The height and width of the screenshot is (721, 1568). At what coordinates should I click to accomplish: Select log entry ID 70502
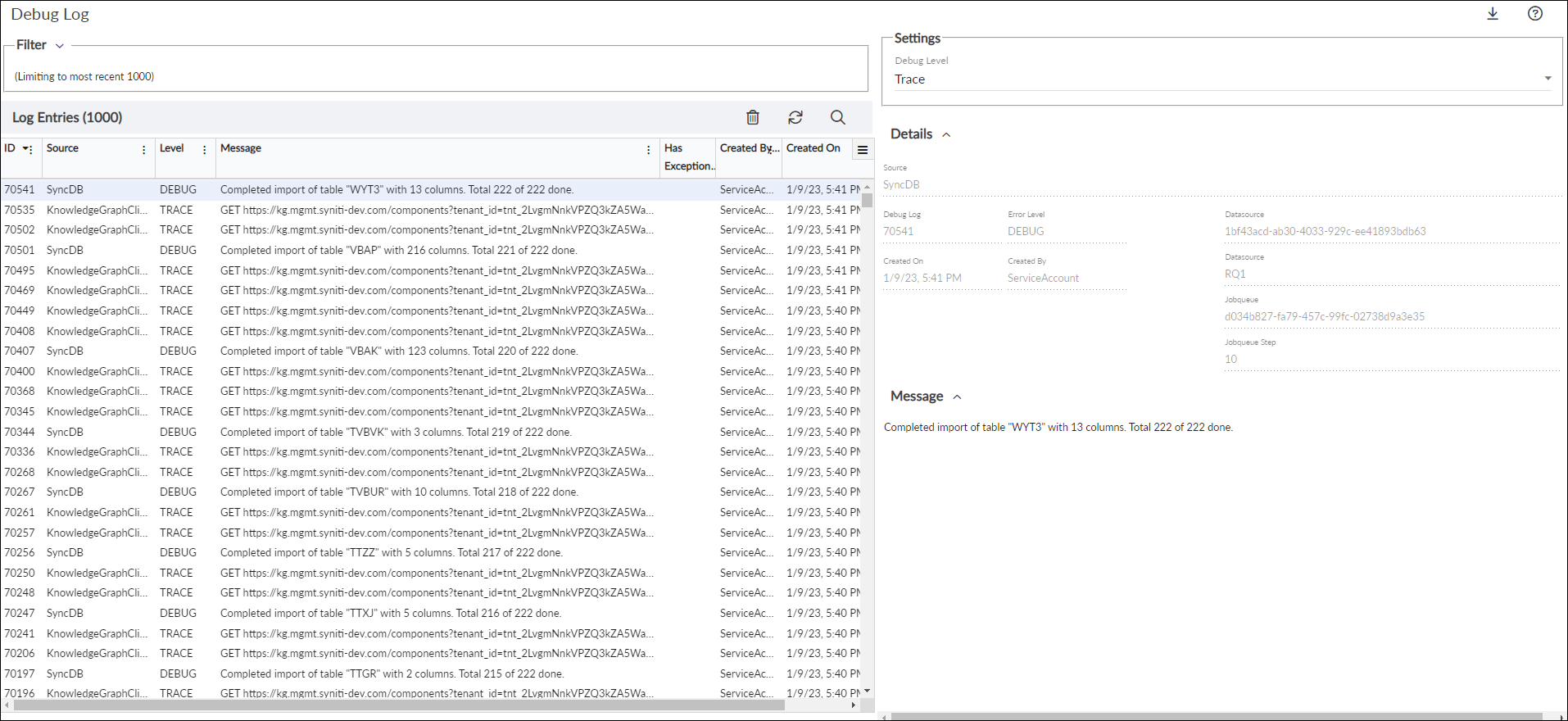click(x=20, y=229)
